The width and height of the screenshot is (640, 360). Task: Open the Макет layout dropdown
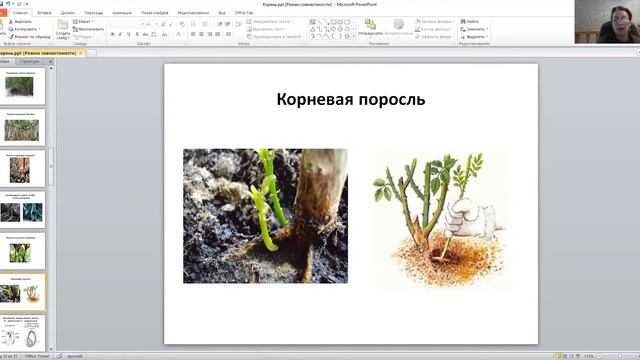[83, 21]
